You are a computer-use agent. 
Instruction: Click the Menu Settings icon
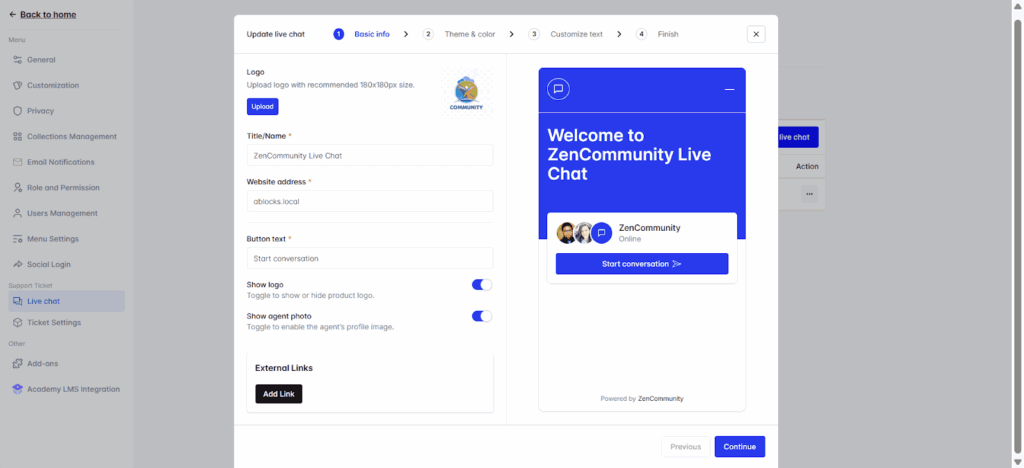pos(18,239)
